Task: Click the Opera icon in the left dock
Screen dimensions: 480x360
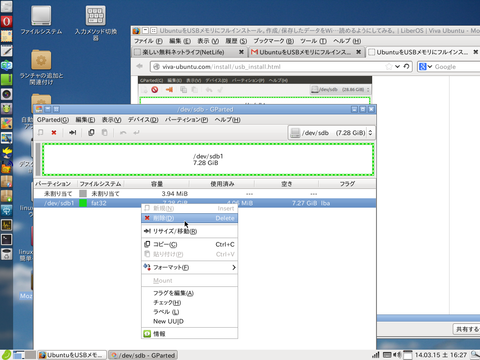Action: pos(6,21)
